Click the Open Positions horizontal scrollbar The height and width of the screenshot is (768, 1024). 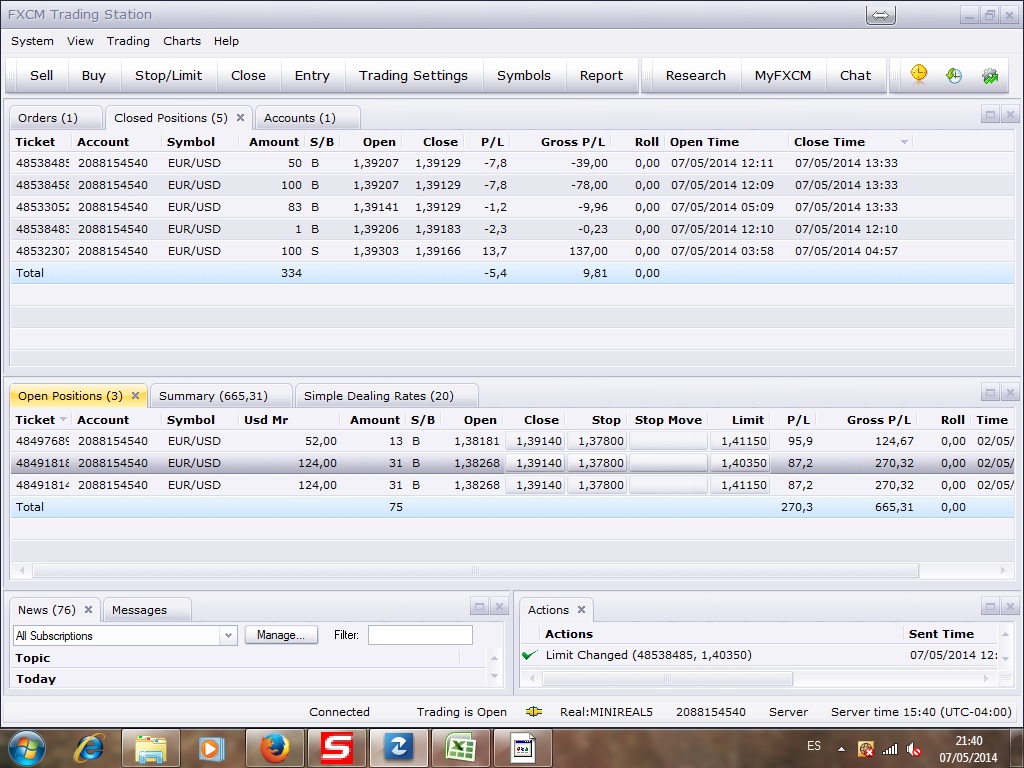[475, 571]
